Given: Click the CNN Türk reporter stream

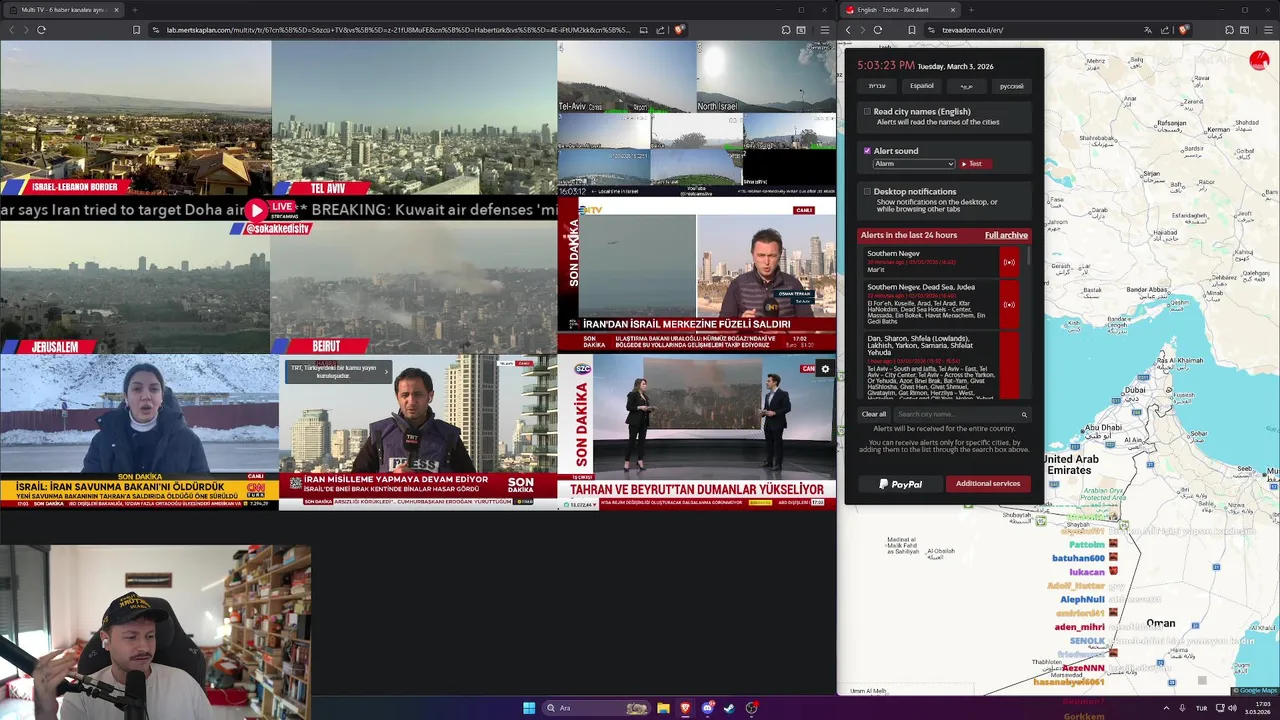Looking at the screenshot, I should [x=139, y=432].
